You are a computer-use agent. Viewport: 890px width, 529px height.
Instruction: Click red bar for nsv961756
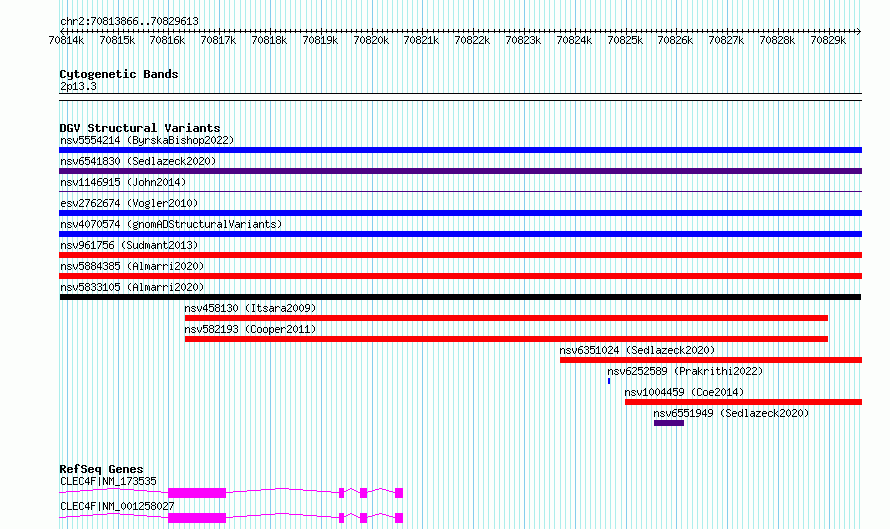coord(460,255)
